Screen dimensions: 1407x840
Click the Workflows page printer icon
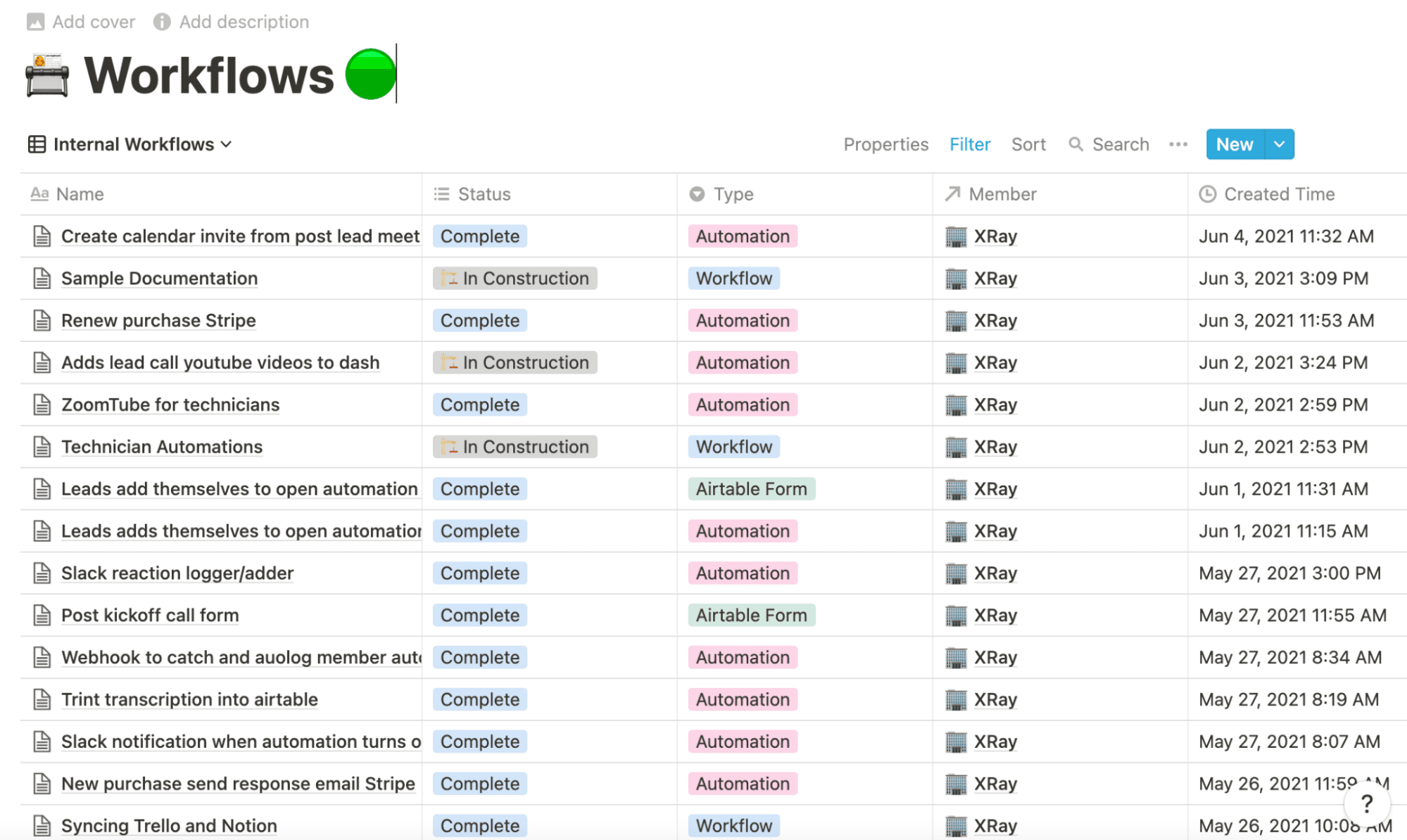coord(46,75)
